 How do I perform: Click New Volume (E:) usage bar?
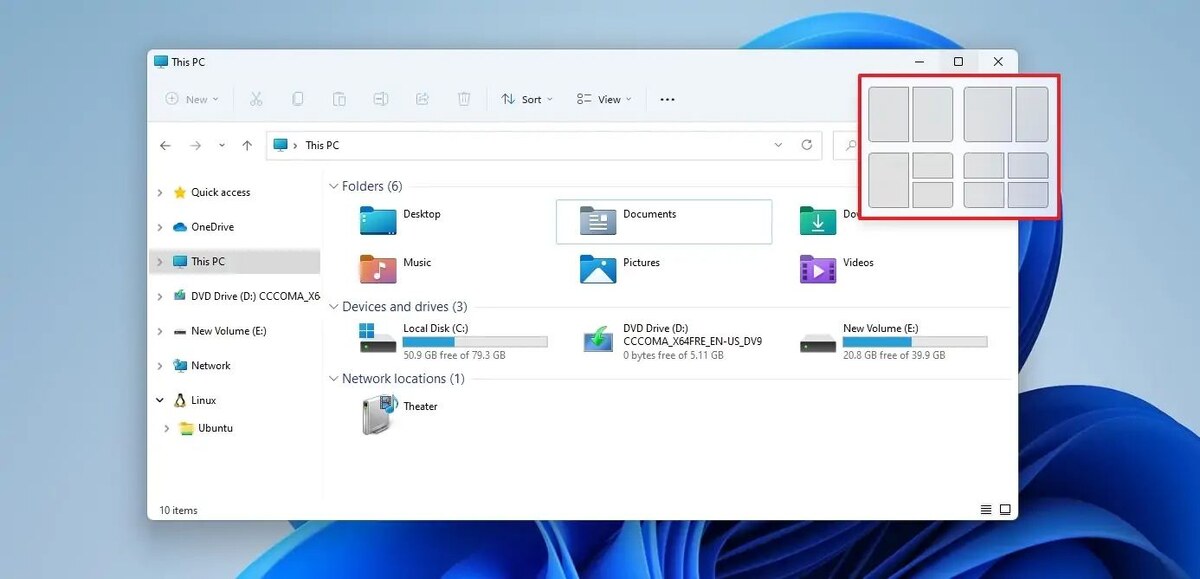(x=915, y=342)
